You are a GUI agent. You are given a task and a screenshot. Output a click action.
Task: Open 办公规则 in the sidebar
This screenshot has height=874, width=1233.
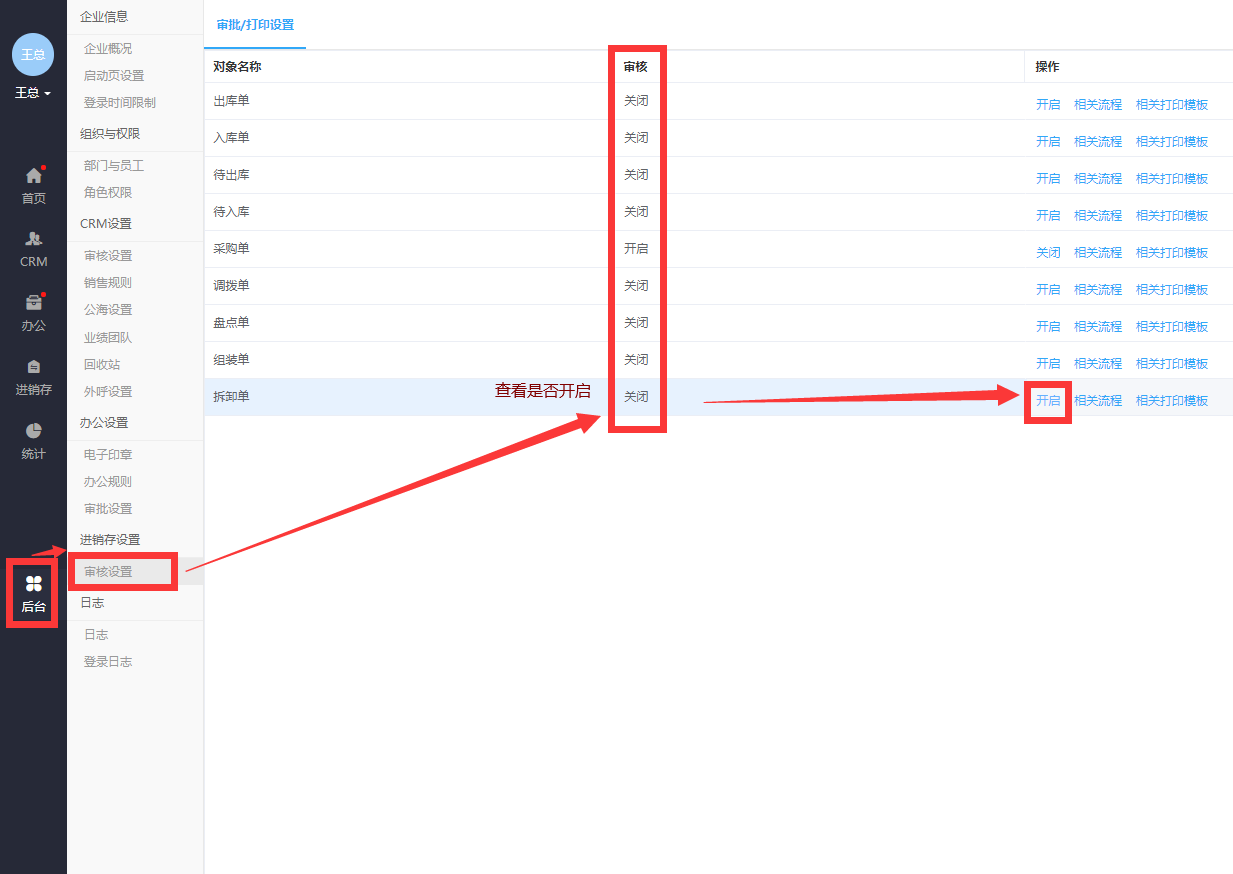click(x=108, y=481)
